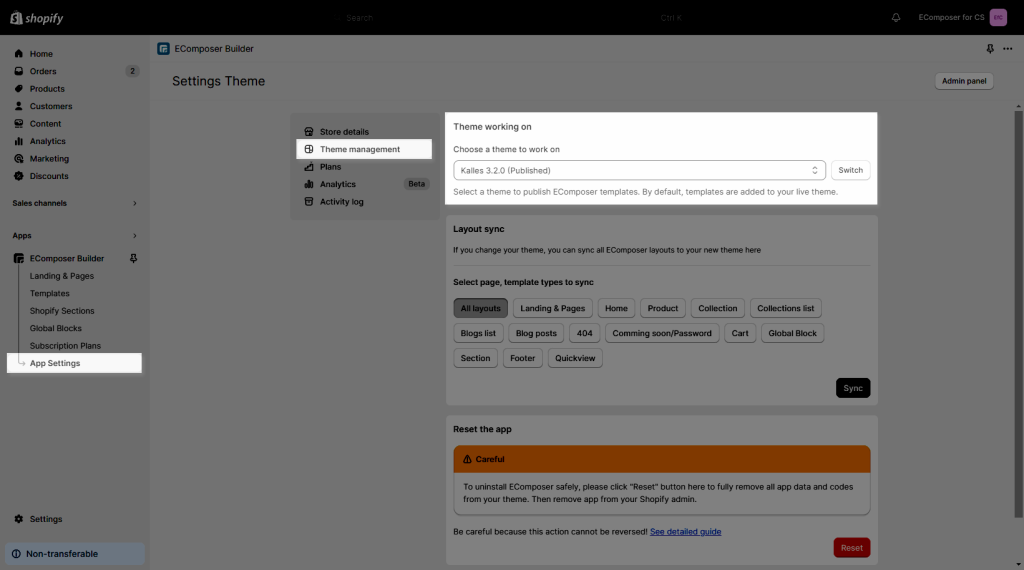
Task: Toggle the Cart sync type chip
Action: (740, 333)
